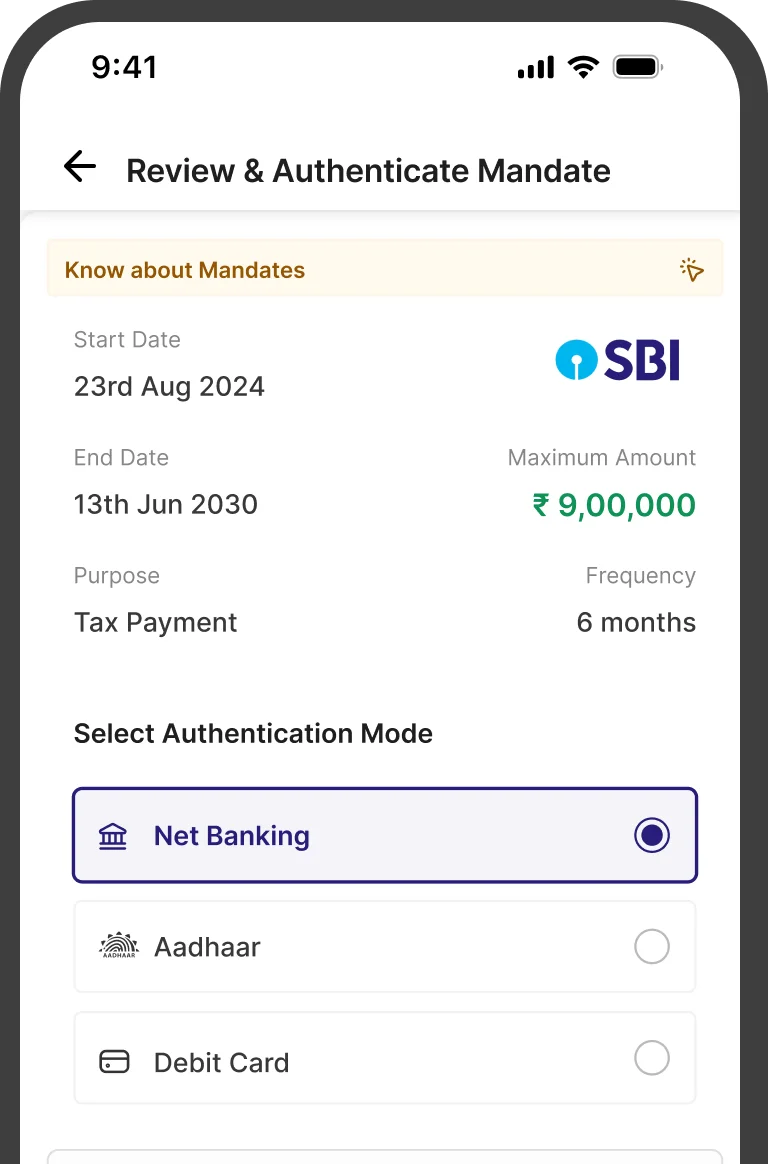Click the Net Banking label text
This screenshot has width=768, height=1164.
pyautogui.click(x=232, y=836)
